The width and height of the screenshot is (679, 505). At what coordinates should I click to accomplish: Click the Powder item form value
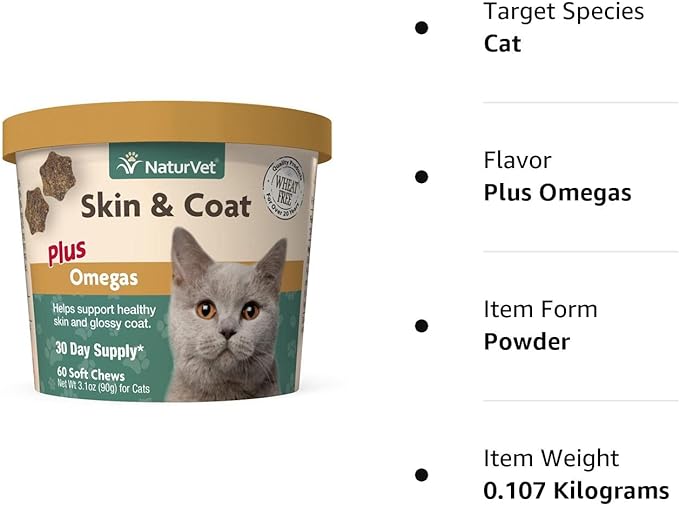point(527,342)
